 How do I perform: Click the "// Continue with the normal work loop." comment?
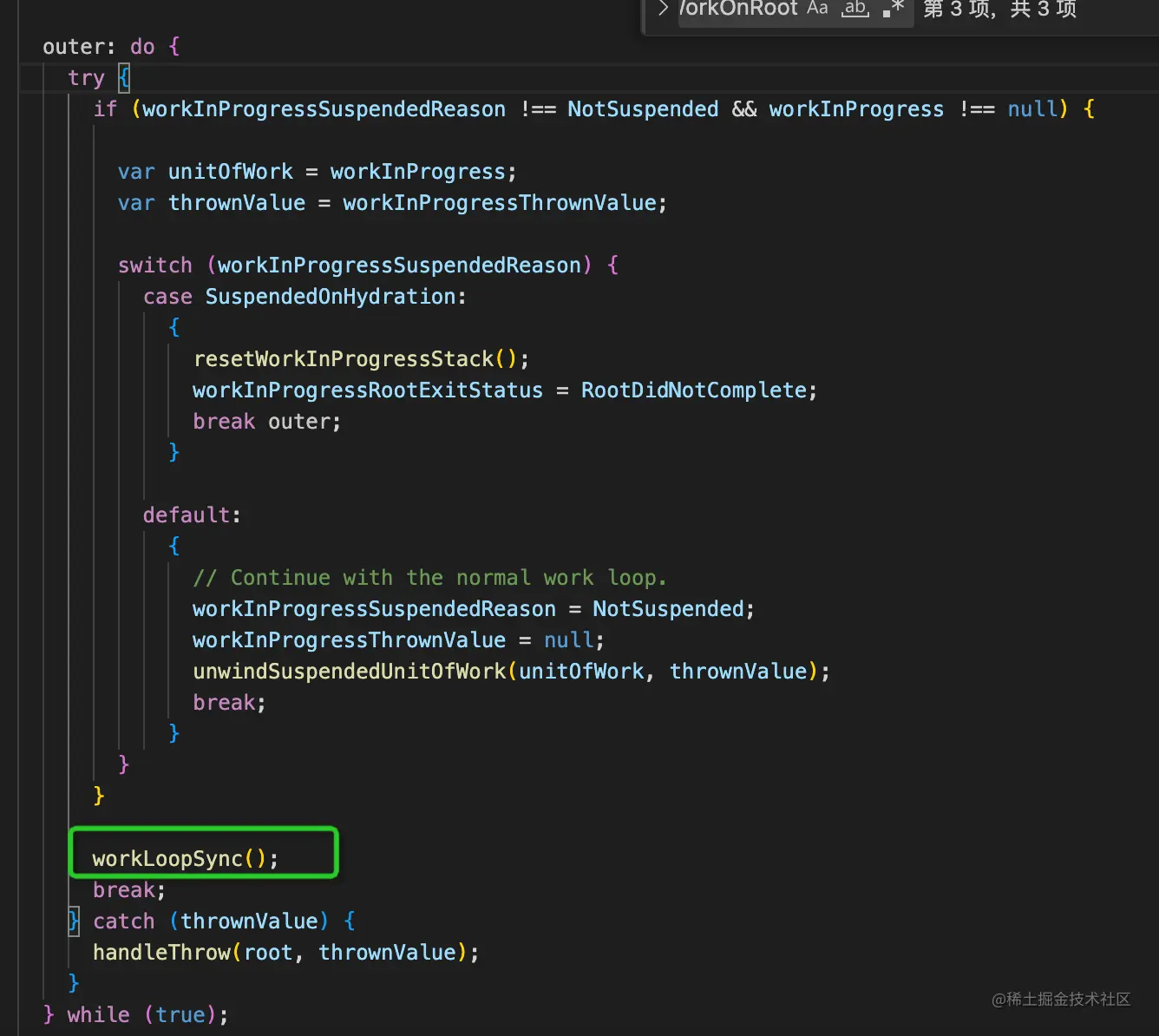click(x=429, y=578)
